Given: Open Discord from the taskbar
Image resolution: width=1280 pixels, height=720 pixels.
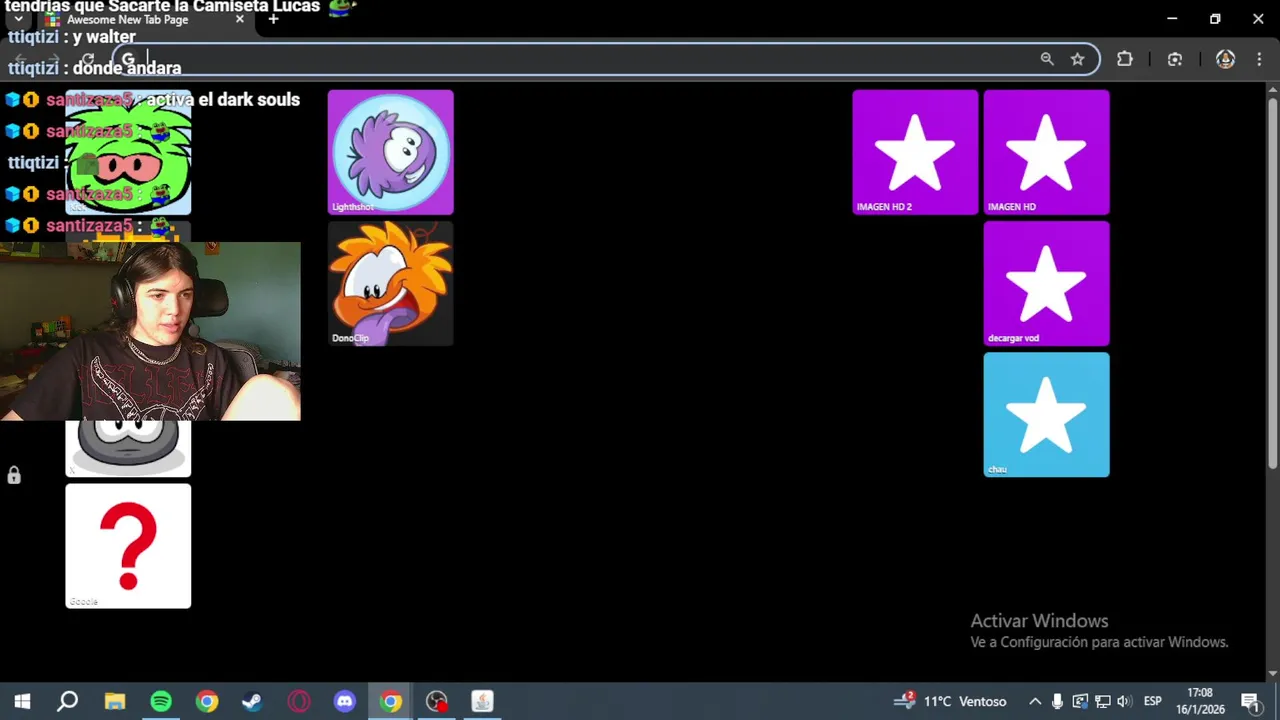Looking at the screenshot, I should click(x=345, y=701).
